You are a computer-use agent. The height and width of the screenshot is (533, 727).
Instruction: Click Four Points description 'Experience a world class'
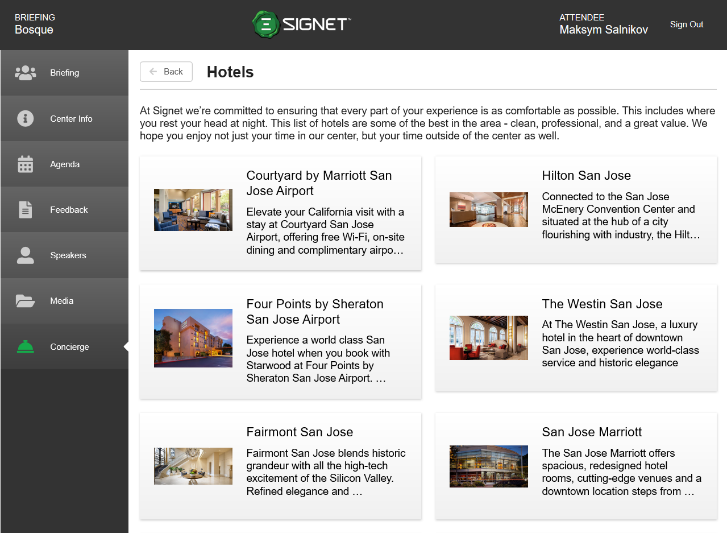tap(318, 359)
